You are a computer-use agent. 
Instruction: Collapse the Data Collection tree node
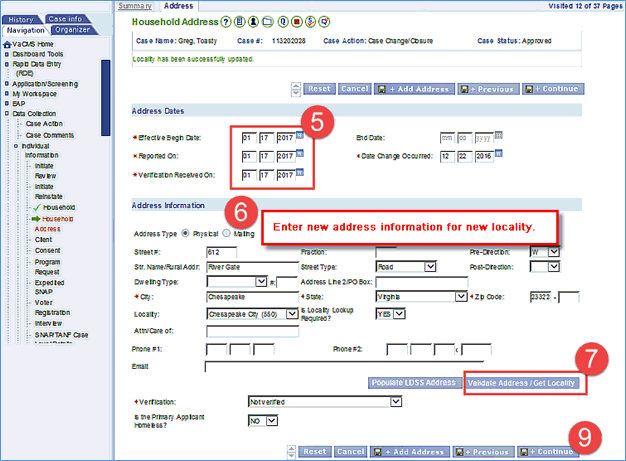(6, 114)
